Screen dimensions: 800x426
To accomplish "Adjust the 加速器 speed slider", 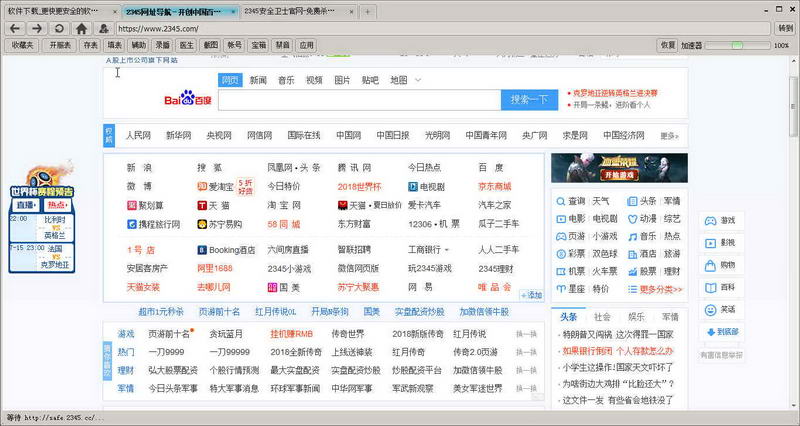I will click(x=737, y=45).
